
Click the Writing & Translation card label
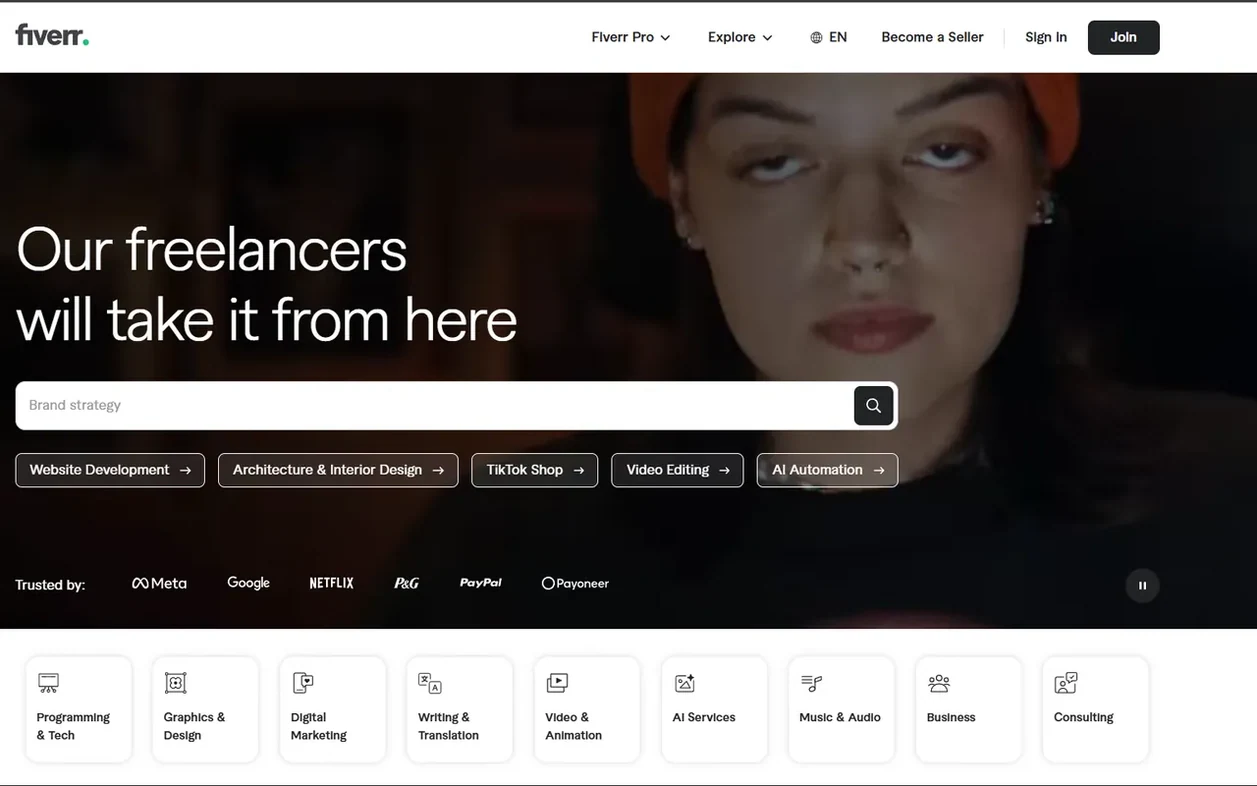point(448,726)
